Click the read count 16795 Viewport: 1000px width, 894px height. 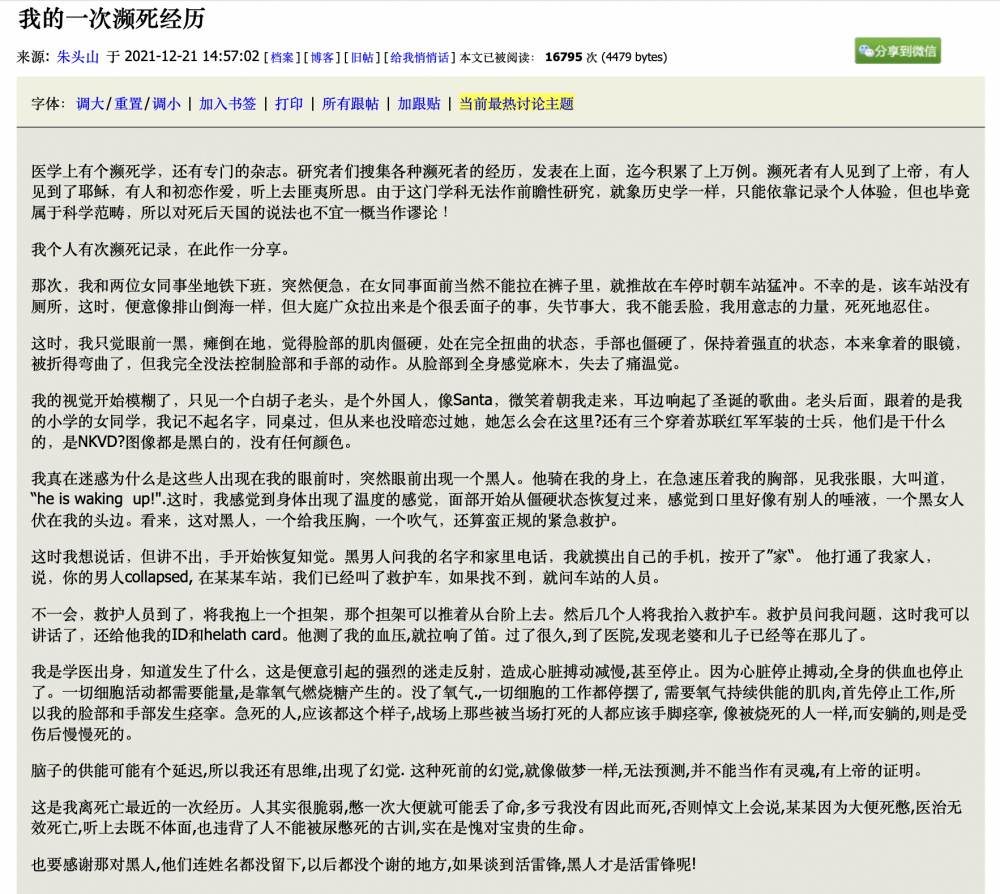563,57
